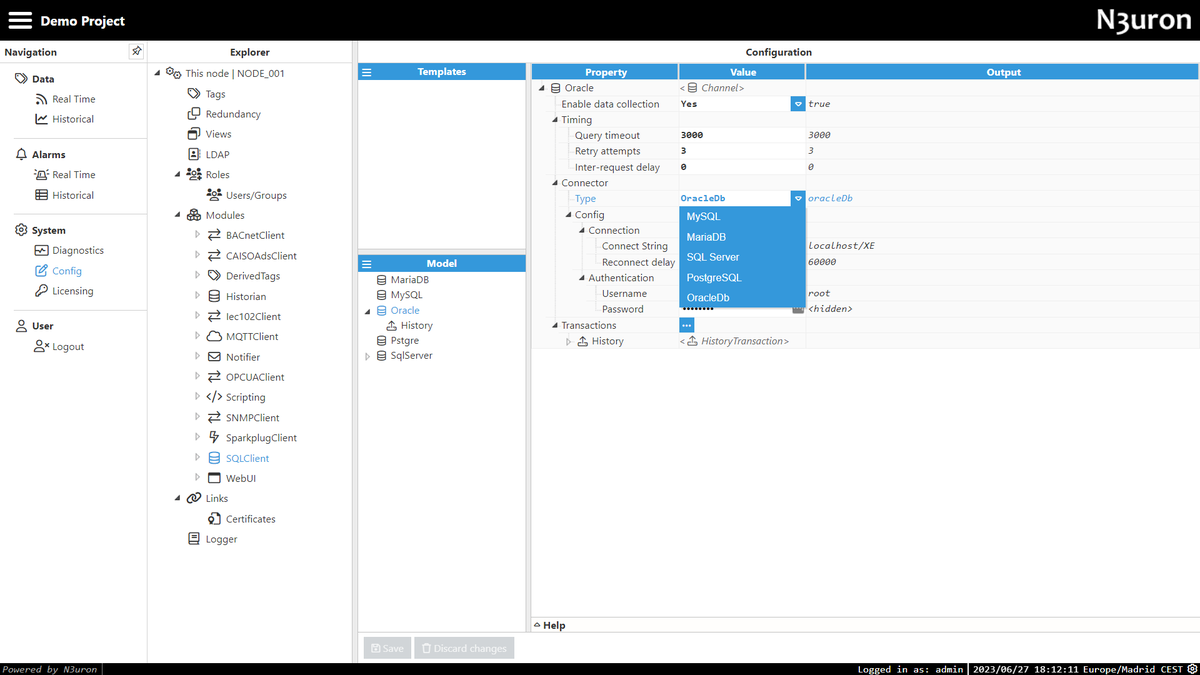Open the Model panel menu icon
This screenshot has height=675, width=1200.
click(367, 264)
